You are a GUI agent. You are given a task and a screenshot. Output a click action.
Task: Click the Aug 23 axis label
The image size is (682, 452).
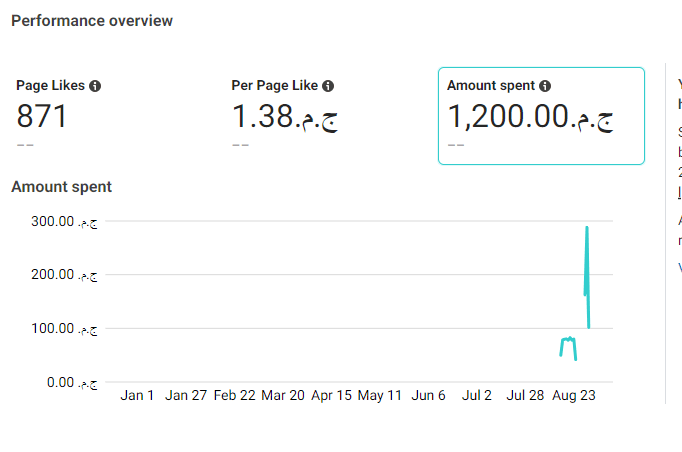click(x=574, y=395)
